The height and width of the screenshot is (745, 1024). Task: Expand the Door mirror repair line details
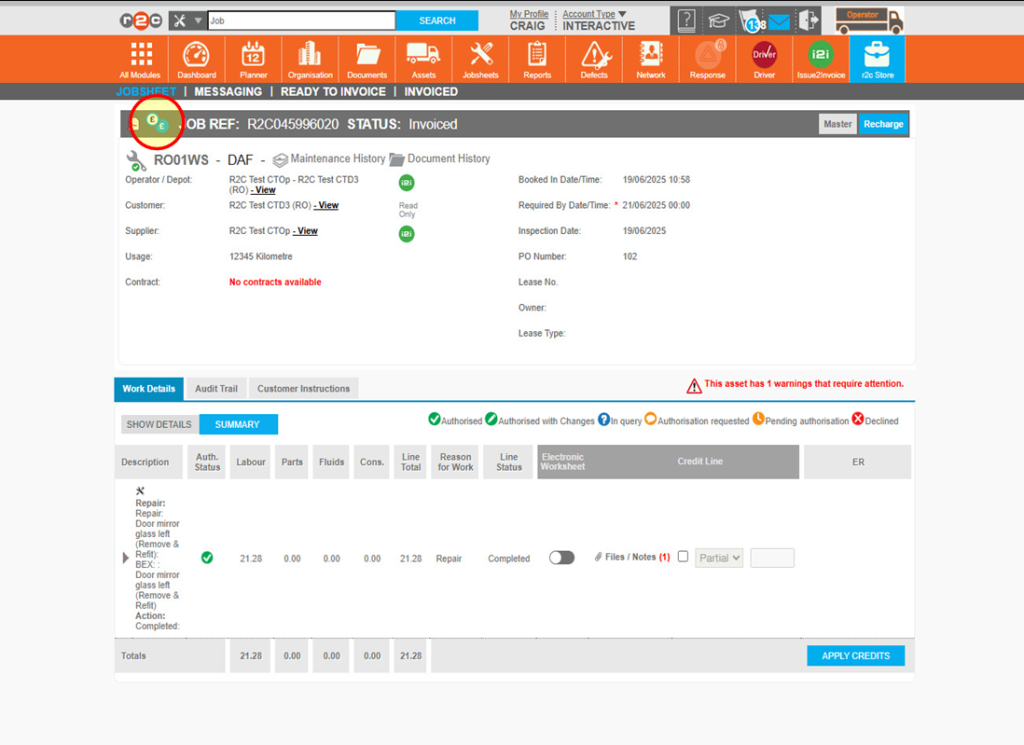(124, 557)
